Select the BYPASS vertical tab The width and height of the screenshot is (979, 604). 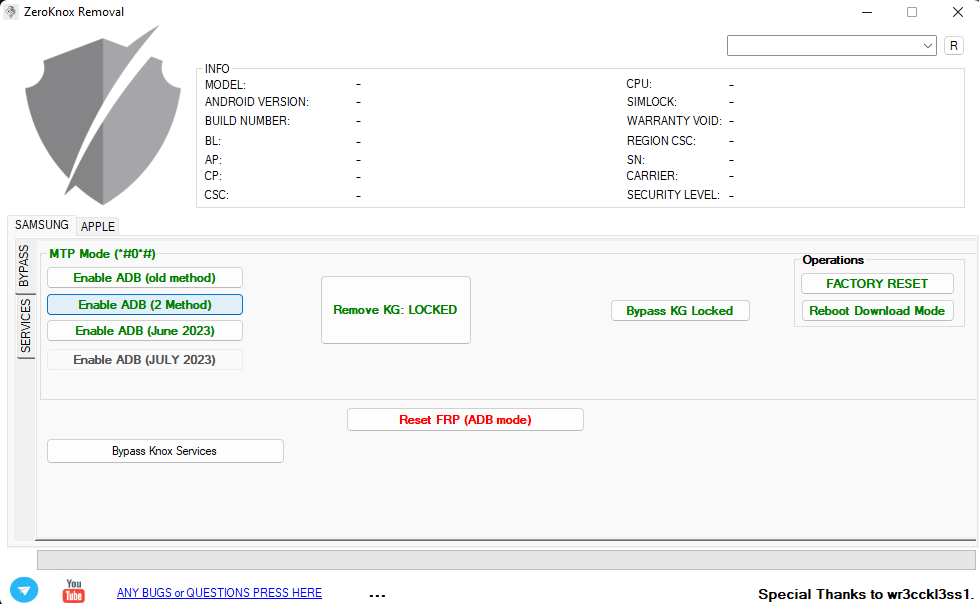(24, 266)
